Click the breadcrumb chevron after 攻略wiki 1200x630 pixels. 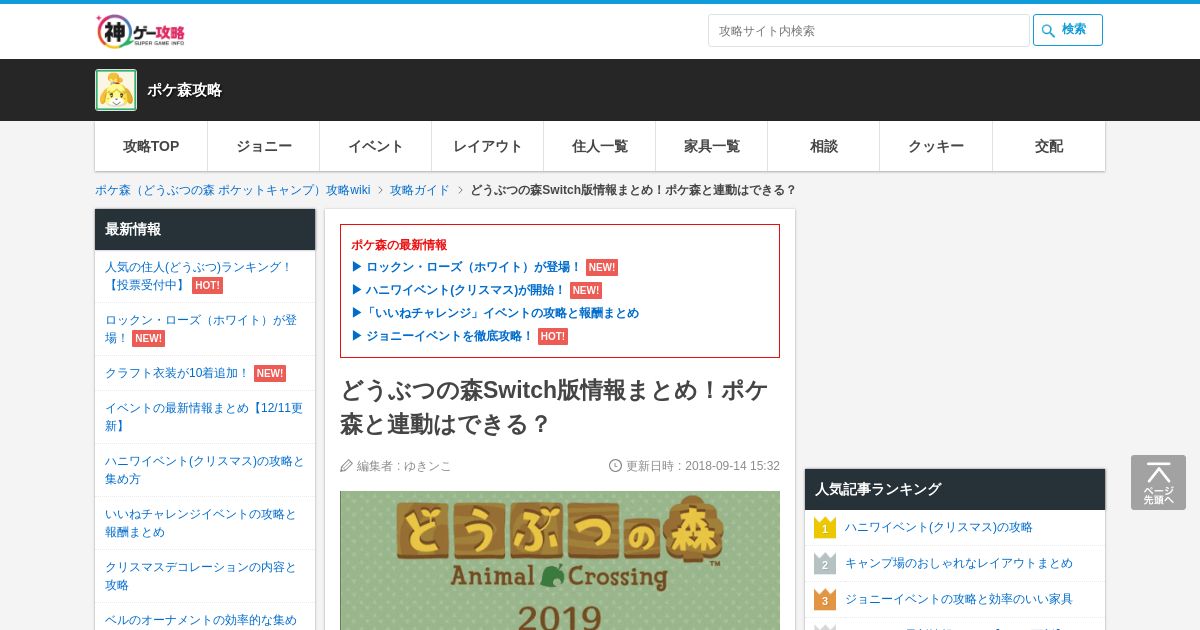pyautogui.click(x=380, y=190)
